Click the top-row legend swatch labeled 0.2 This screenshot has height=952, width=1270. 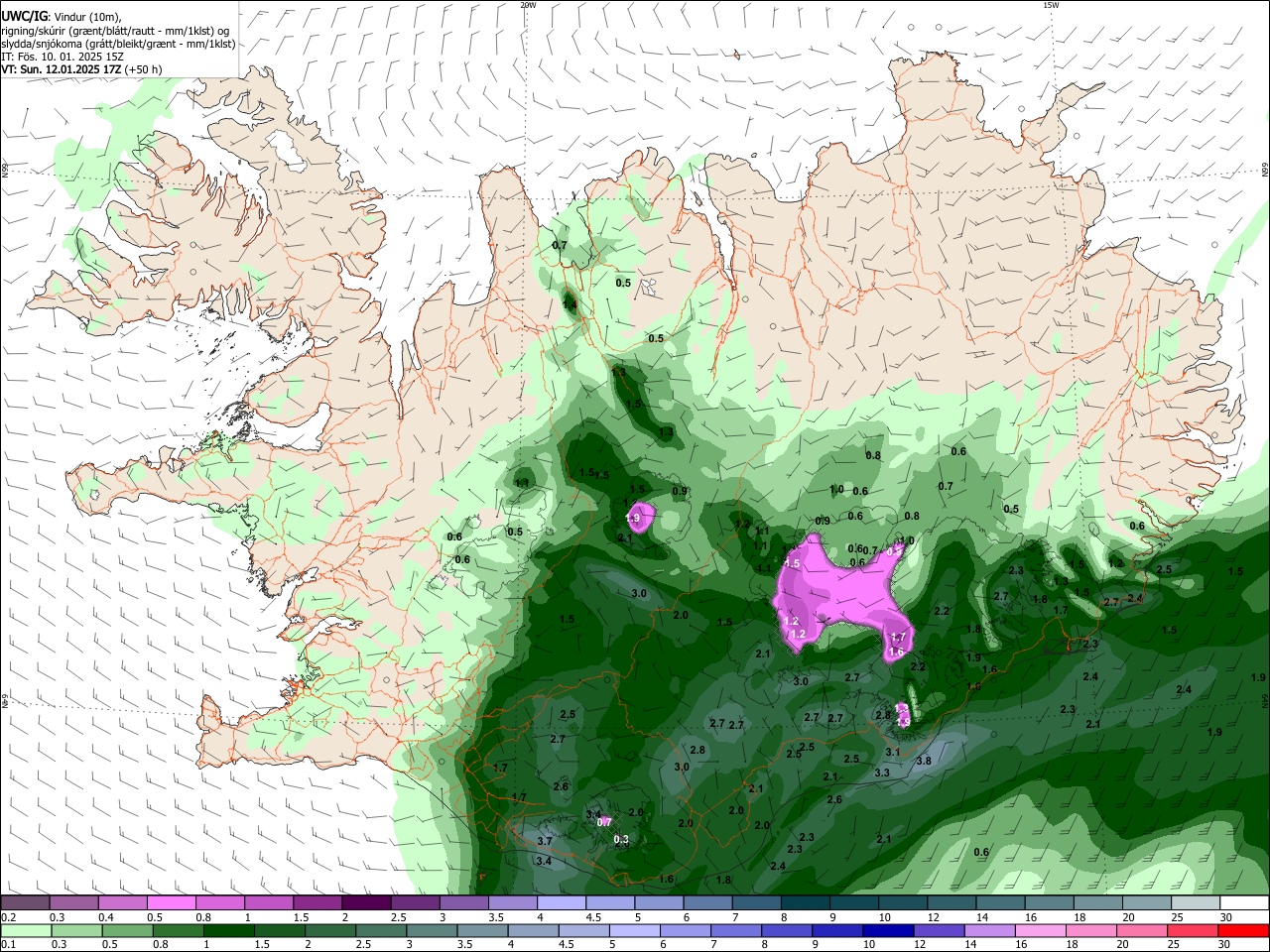click(25, 902)
